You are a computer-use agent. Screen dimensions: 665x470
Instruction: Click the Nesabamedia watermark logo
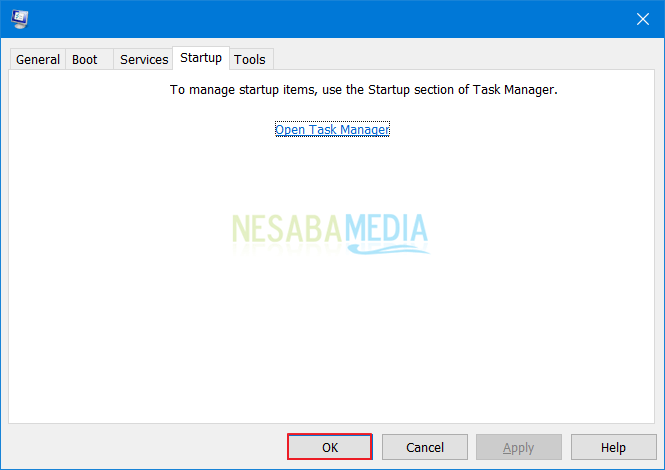(x=330, y=233)
